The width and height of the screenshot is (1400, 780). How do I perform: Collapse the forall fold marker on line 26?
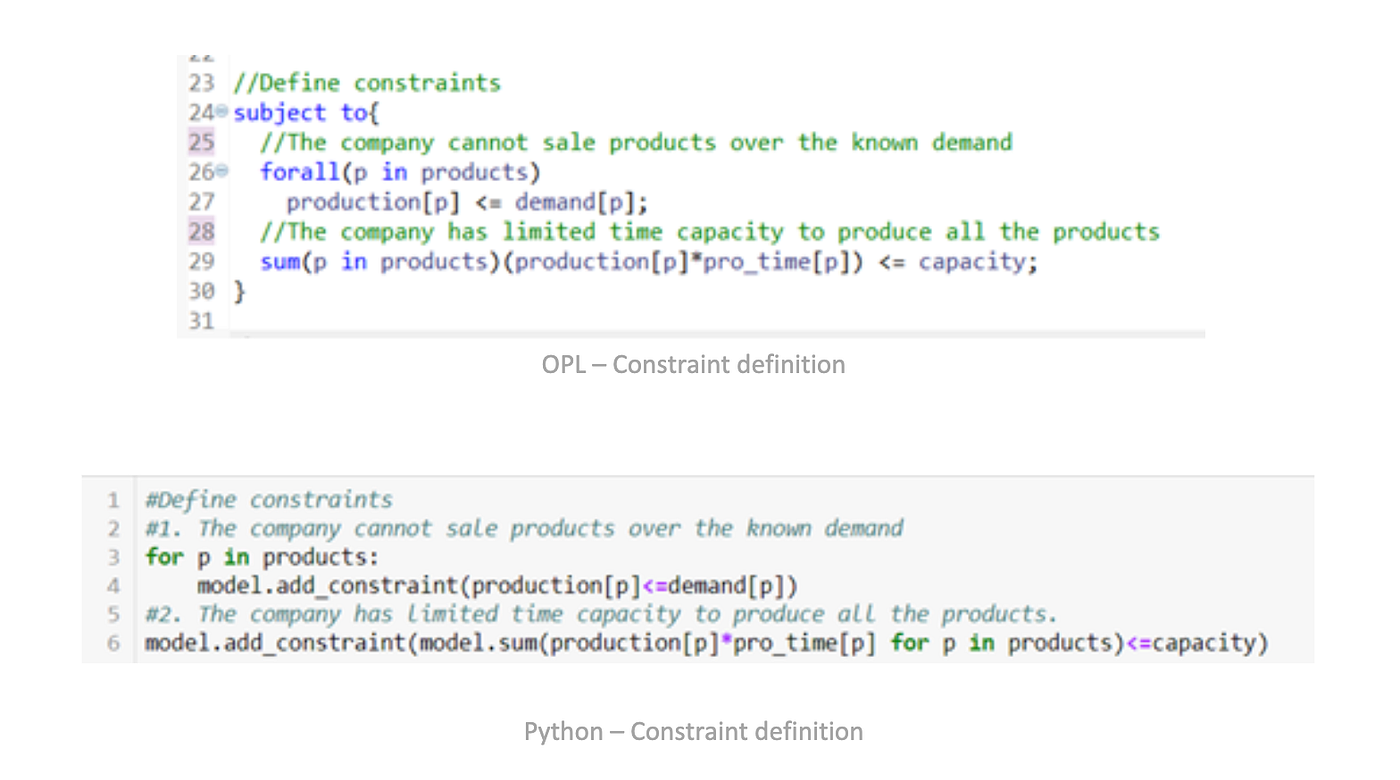(x=223, y=172)
